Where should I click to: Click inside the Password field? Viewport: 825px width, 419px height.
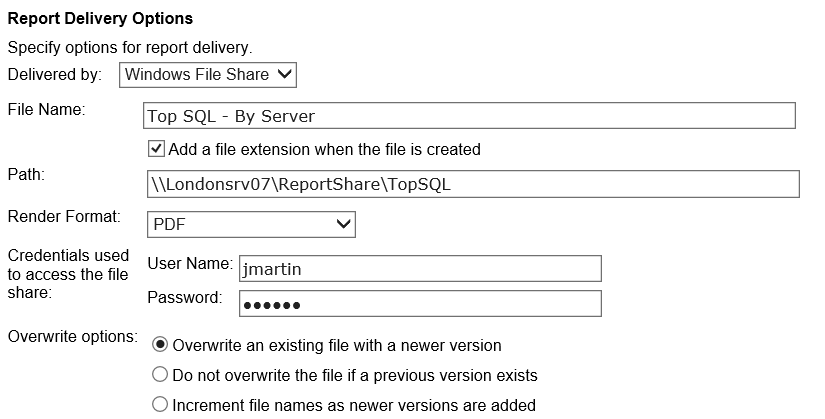click(419, 304)
